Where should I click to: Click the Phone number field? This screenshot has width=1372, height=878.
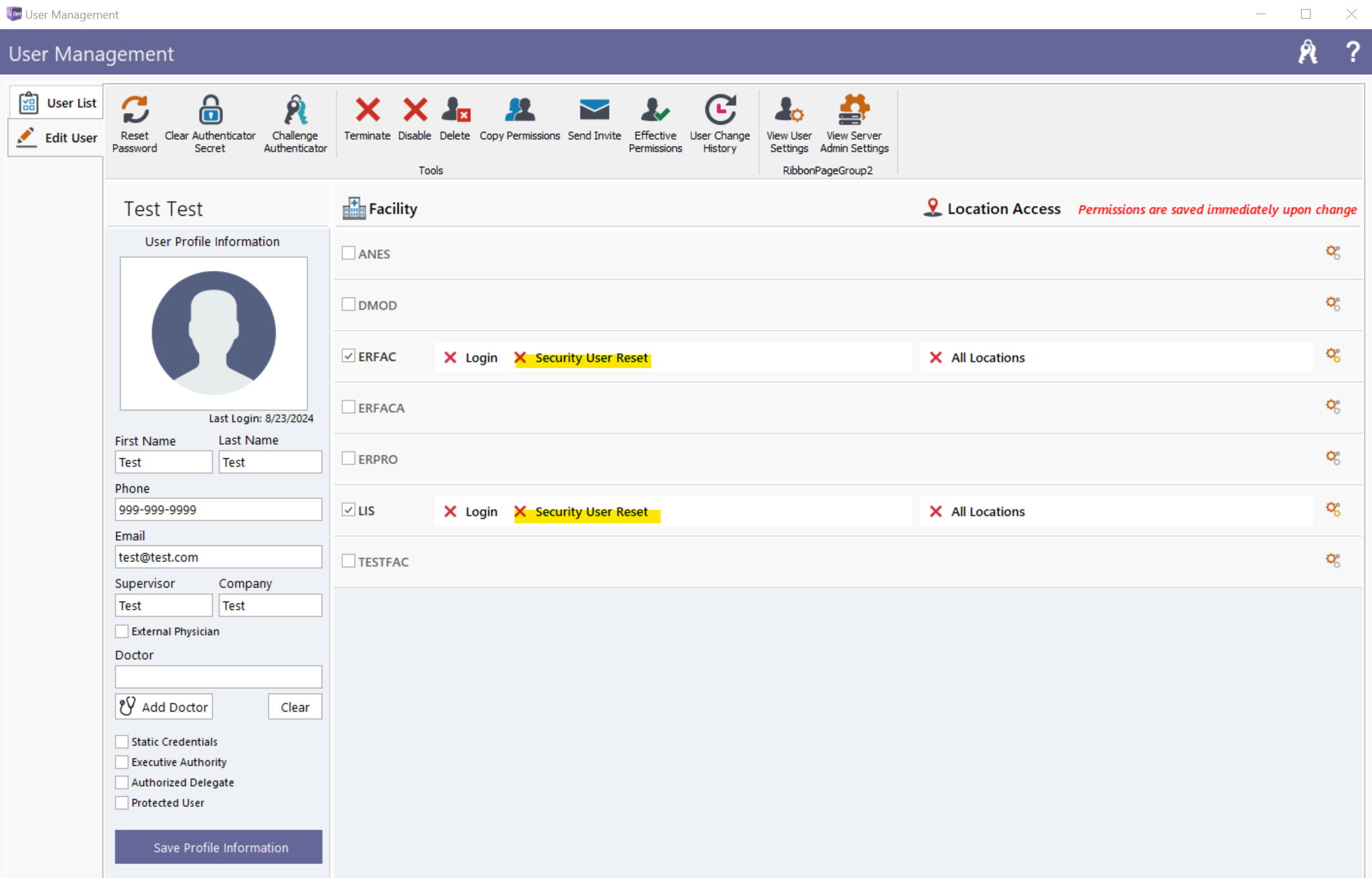click(218, 509)
